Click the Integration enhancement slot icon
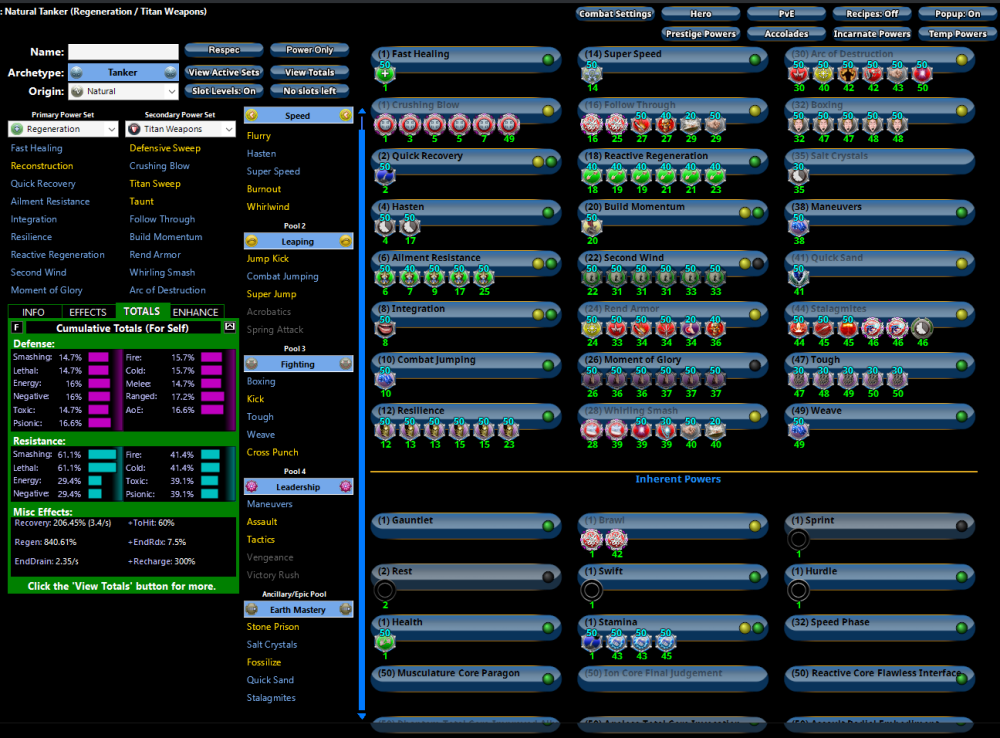The width and height of the screenshot is (1000, 738). [x=386, y=329]
